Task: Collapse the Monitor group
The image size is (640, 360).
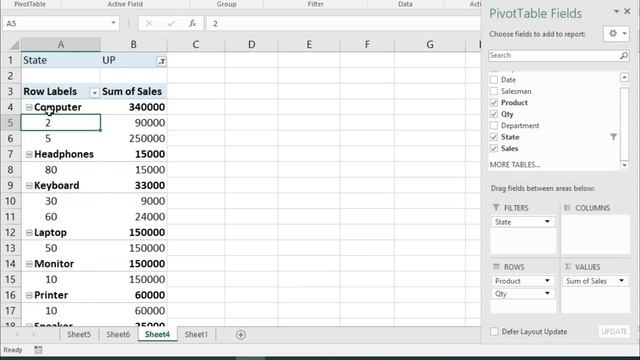Action: point(29,264)
